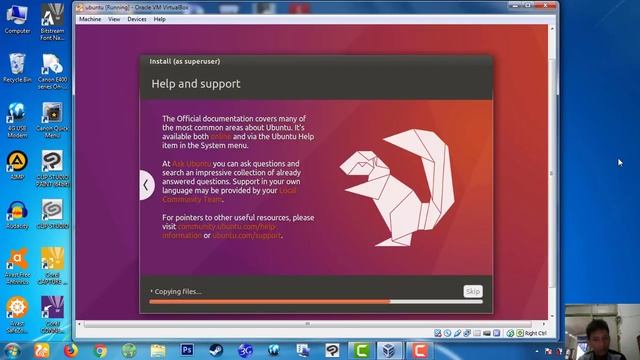This screenshot has width=640, height=360.
Task: Expand the Copying files details triangle
Action: tap(151, 291)
